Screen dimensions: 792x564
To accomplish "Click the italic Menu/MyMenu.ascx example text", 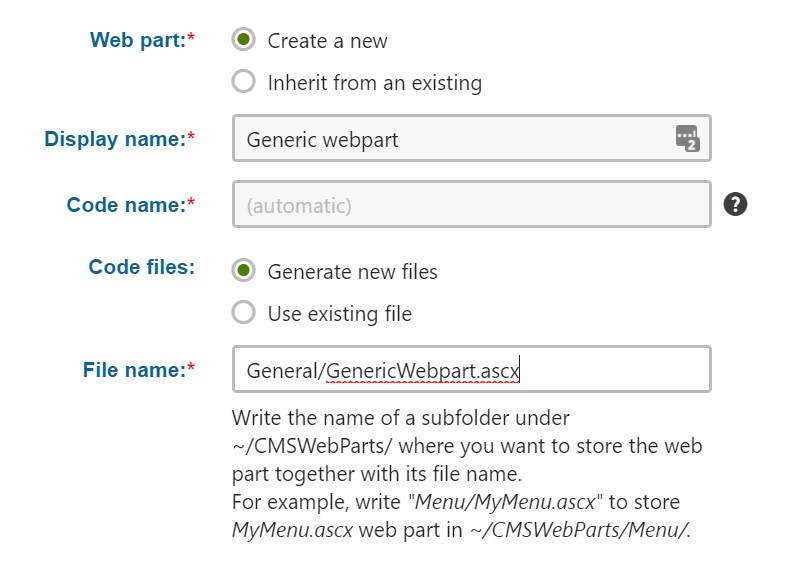I will tap(505, 502).
